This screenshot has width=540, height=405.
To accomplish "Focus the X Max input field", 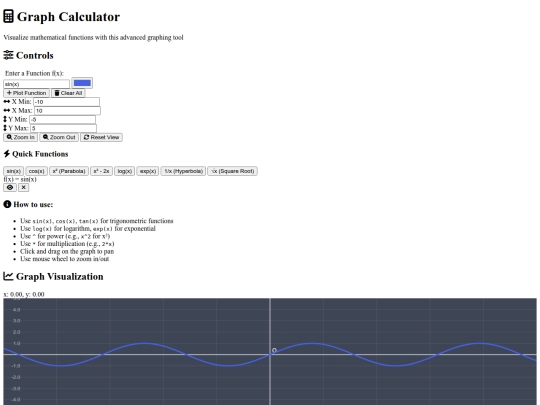I will click(x=68, y=111).
